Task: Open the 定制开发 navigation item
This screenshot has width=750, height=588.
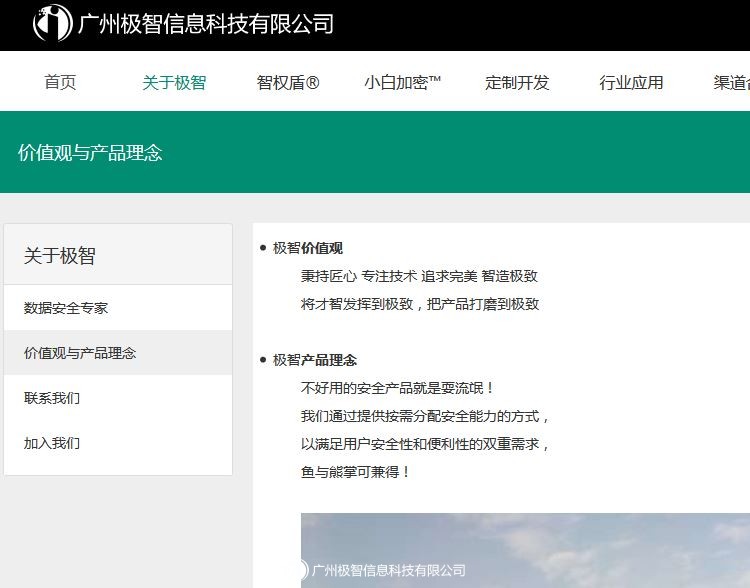Action: click(x=517, y=83)
